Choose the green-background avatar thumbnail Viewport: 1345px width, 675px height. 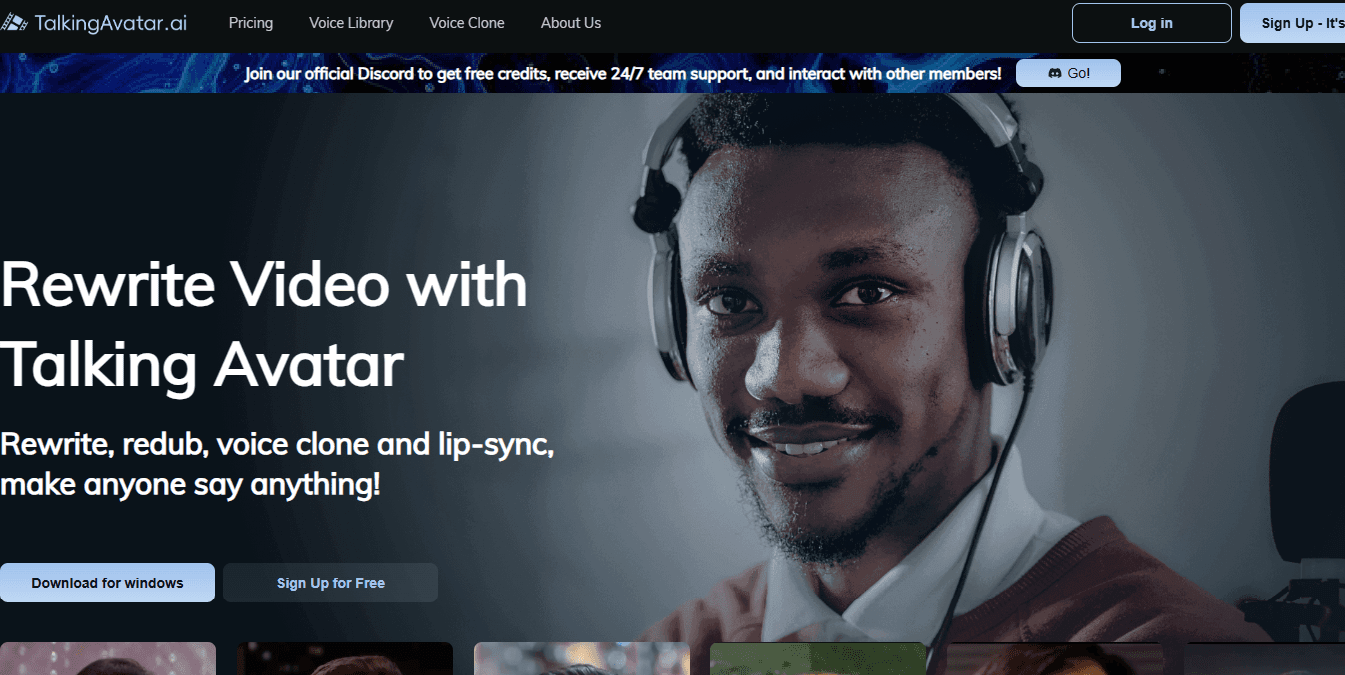point(817,659)
